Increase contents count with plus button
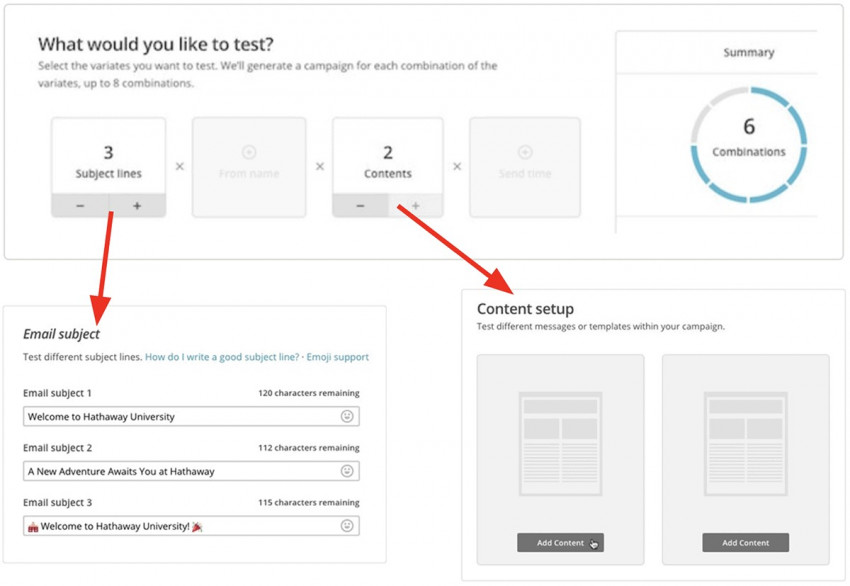Screen dimensions: 850x586 point(416,205)
